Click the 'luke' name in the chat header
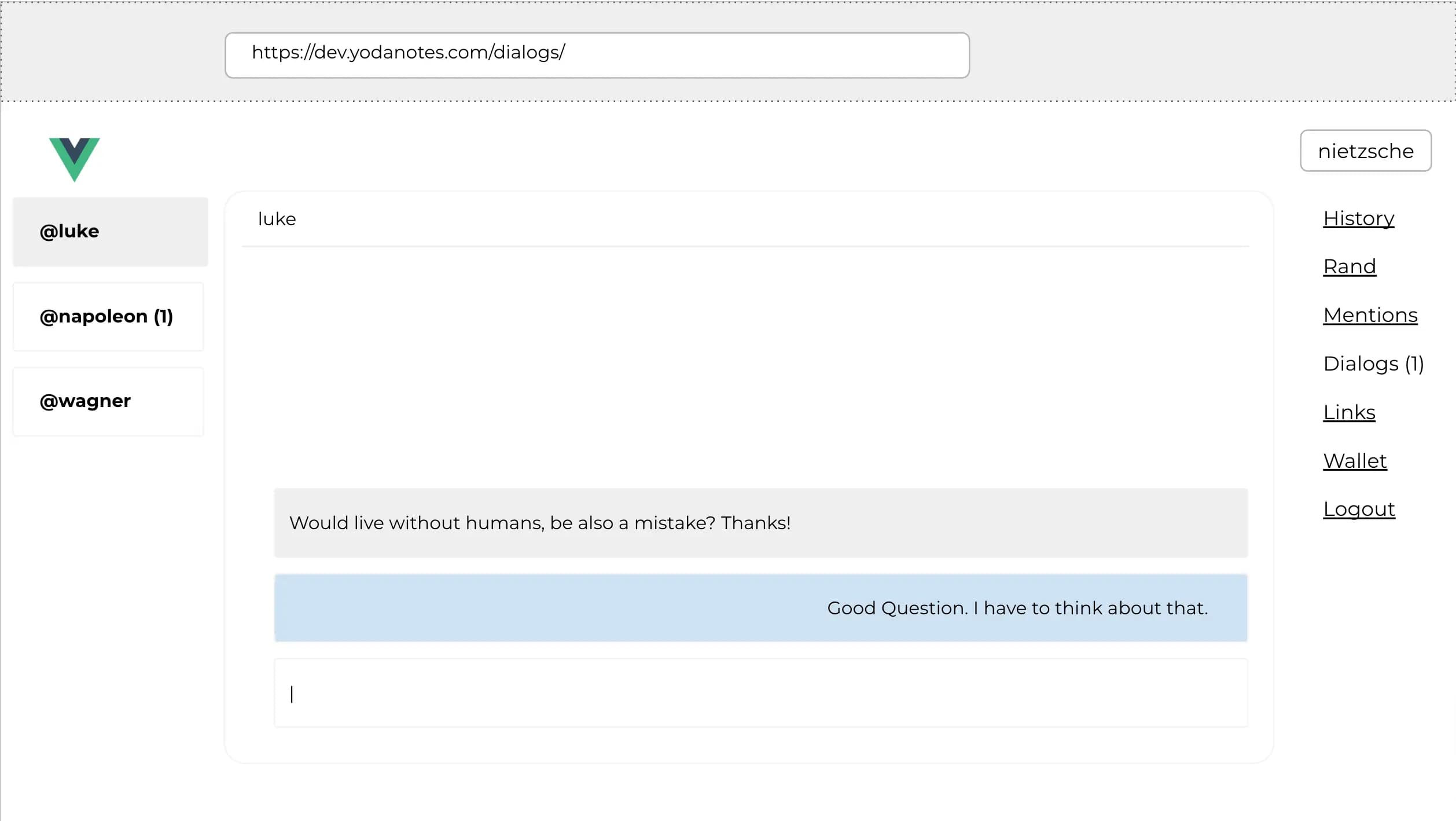Image resolution: width=1456 pixels, height=821 pixels. 277,219
